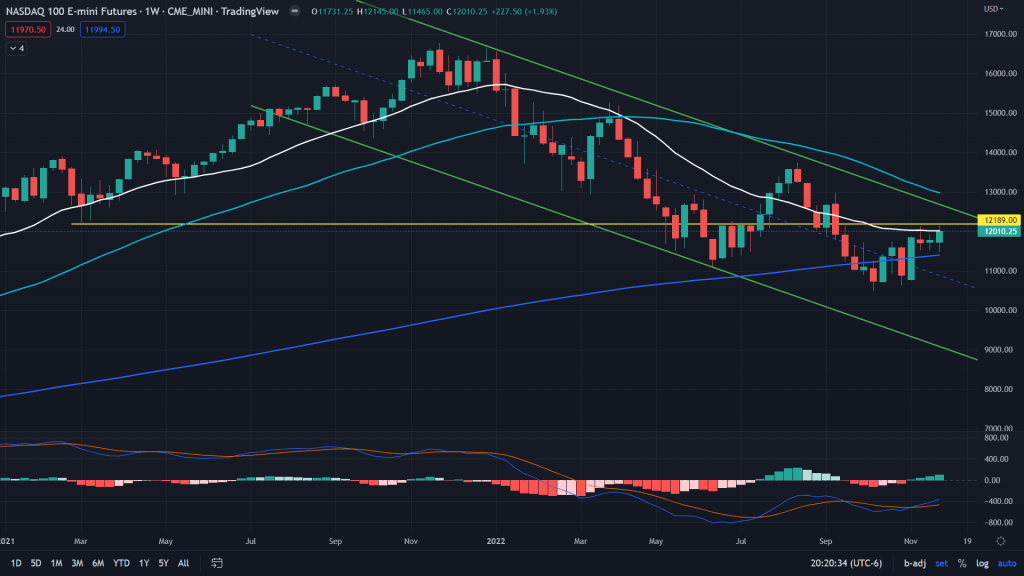Show All time range data
1024x576 pixels.
click(x=183, y=564)
